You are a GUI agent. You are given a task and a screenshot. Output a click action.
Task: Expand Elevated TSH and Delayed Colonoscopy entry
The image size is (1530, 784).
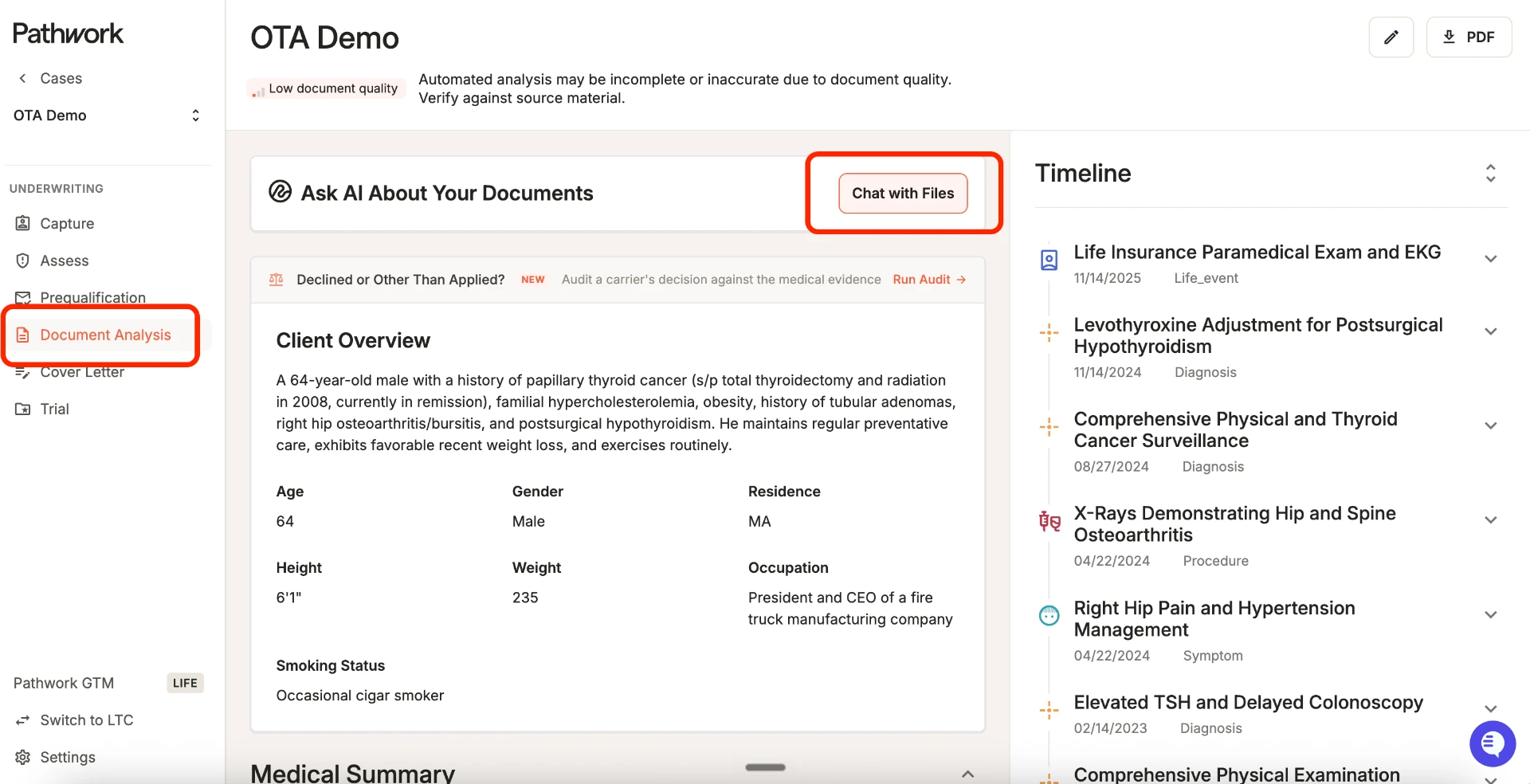coord(1491,709)
